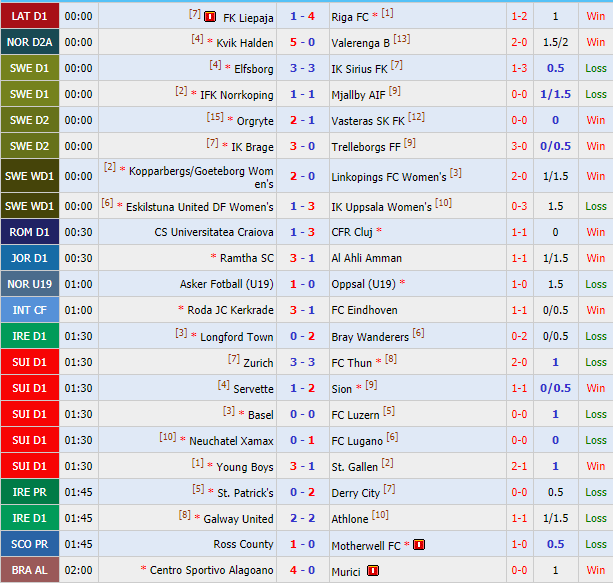
Task: Select team Servette
Action: click(253, 389)
